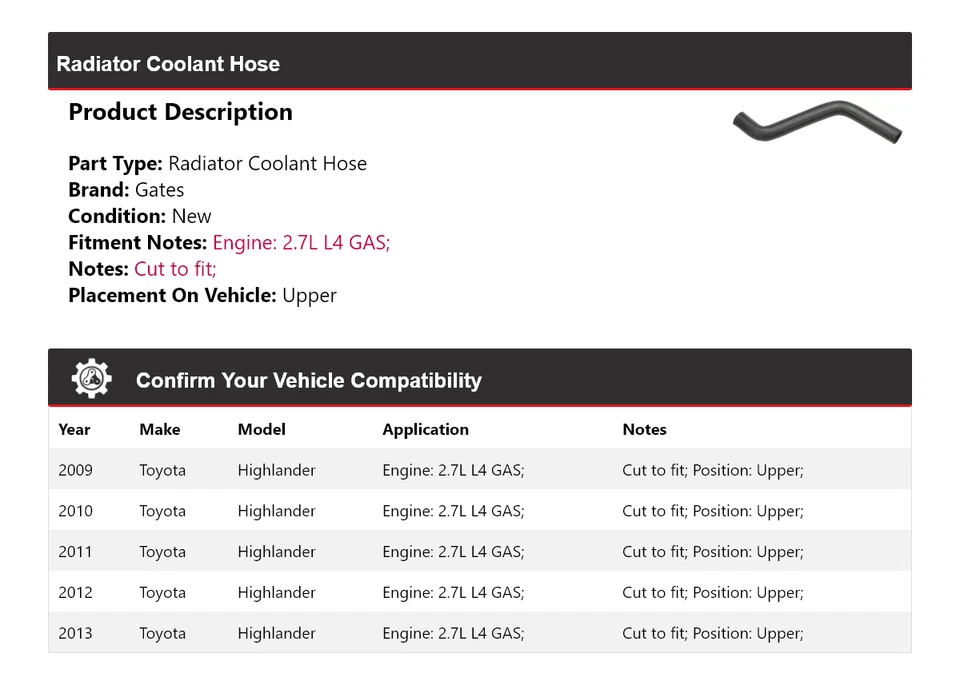The width and height of the screenshot is (960, 685).
Task: Select the 2010 year cell
Action: [75, 511]
